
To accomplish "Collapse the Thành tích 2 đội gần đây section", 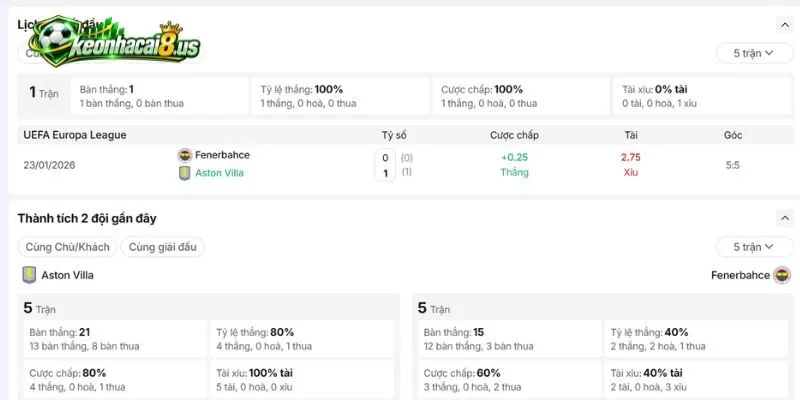I will pyautogui.click(x=785, y=218).
